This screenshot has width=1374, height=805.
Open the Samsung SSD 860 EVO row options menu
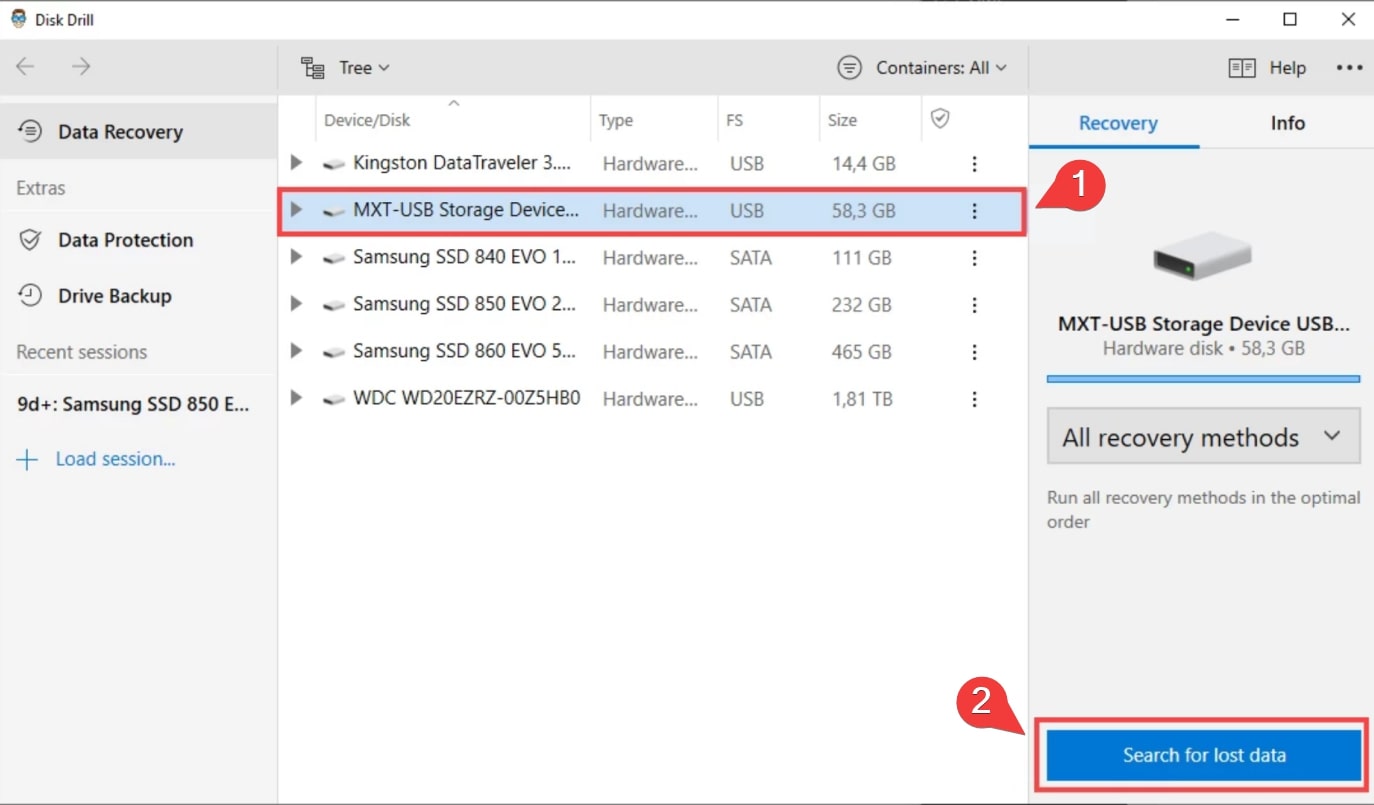(974, 352)
